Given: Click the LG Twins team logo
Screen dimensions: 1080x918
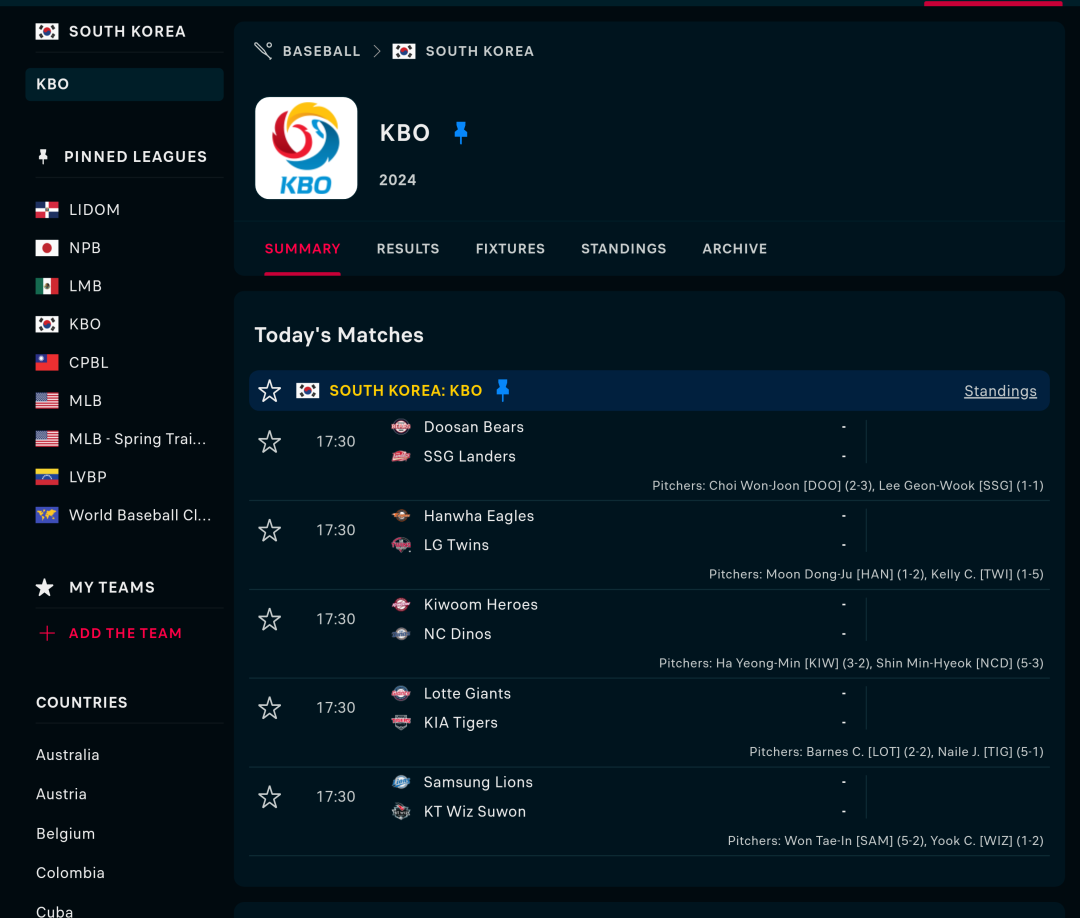Looking at the screenshot, I should tap(401, 545).
